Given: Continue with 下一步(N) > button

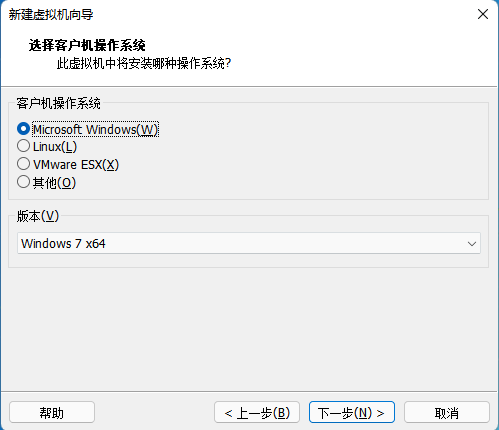Looking at the screenshot, I should coord(352,413).
